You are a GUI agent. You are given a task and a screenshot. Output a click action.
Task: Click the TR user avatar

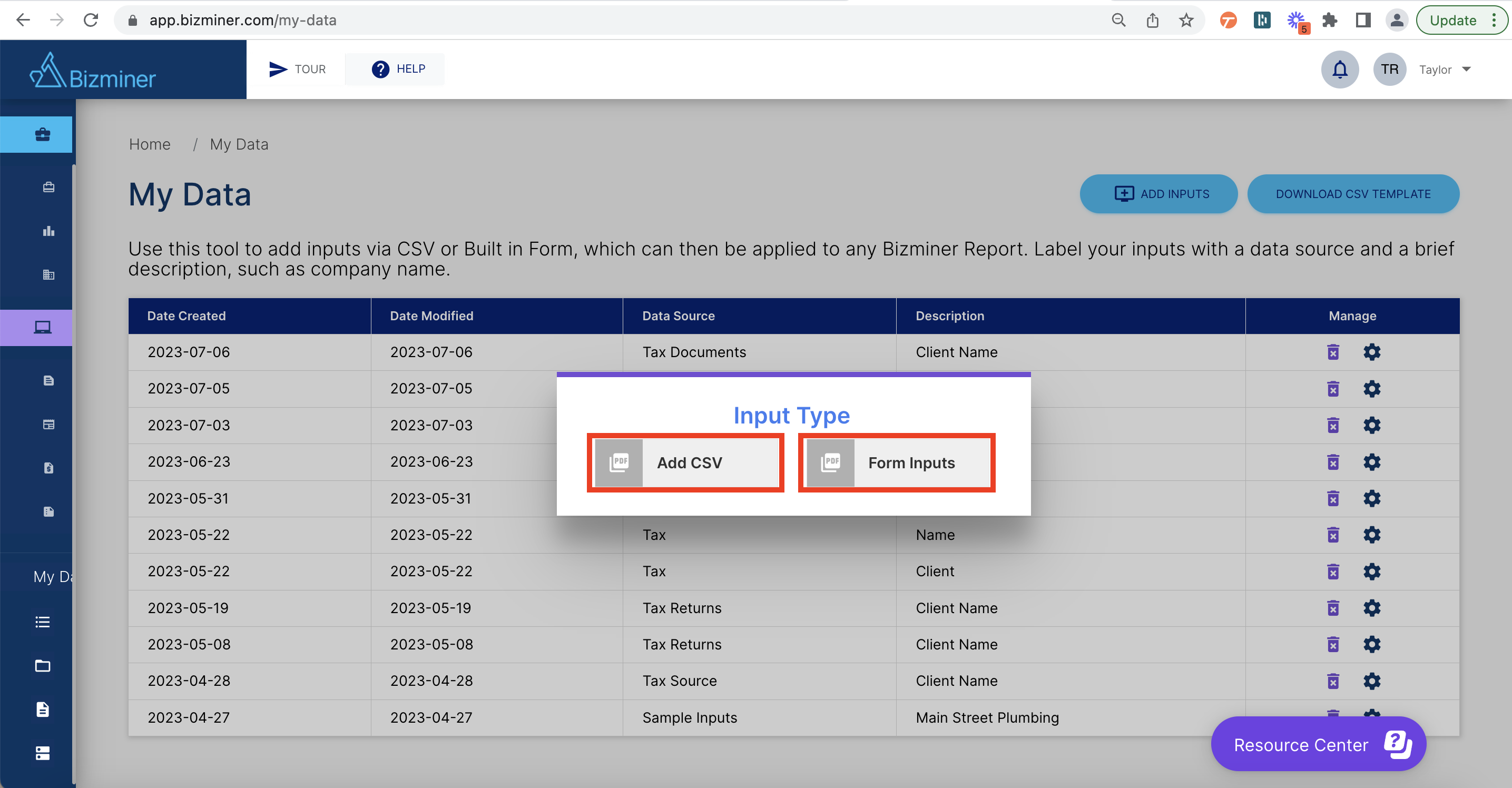pos(1389,69)
